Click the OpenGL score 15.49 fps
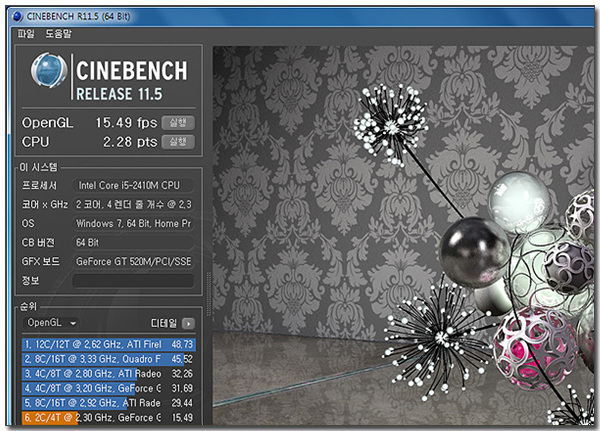The image size is (600, 431). pyautogui.click(x=126, y=123)
